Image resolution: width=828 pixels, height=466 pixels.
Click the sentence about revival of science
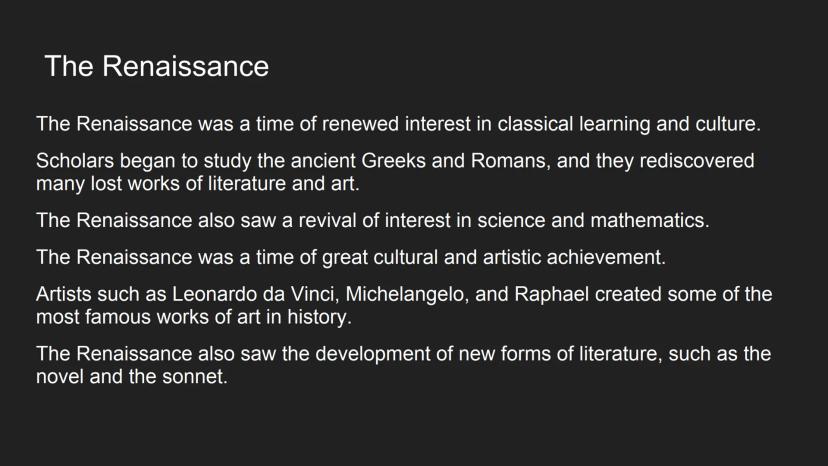point(372,221)
